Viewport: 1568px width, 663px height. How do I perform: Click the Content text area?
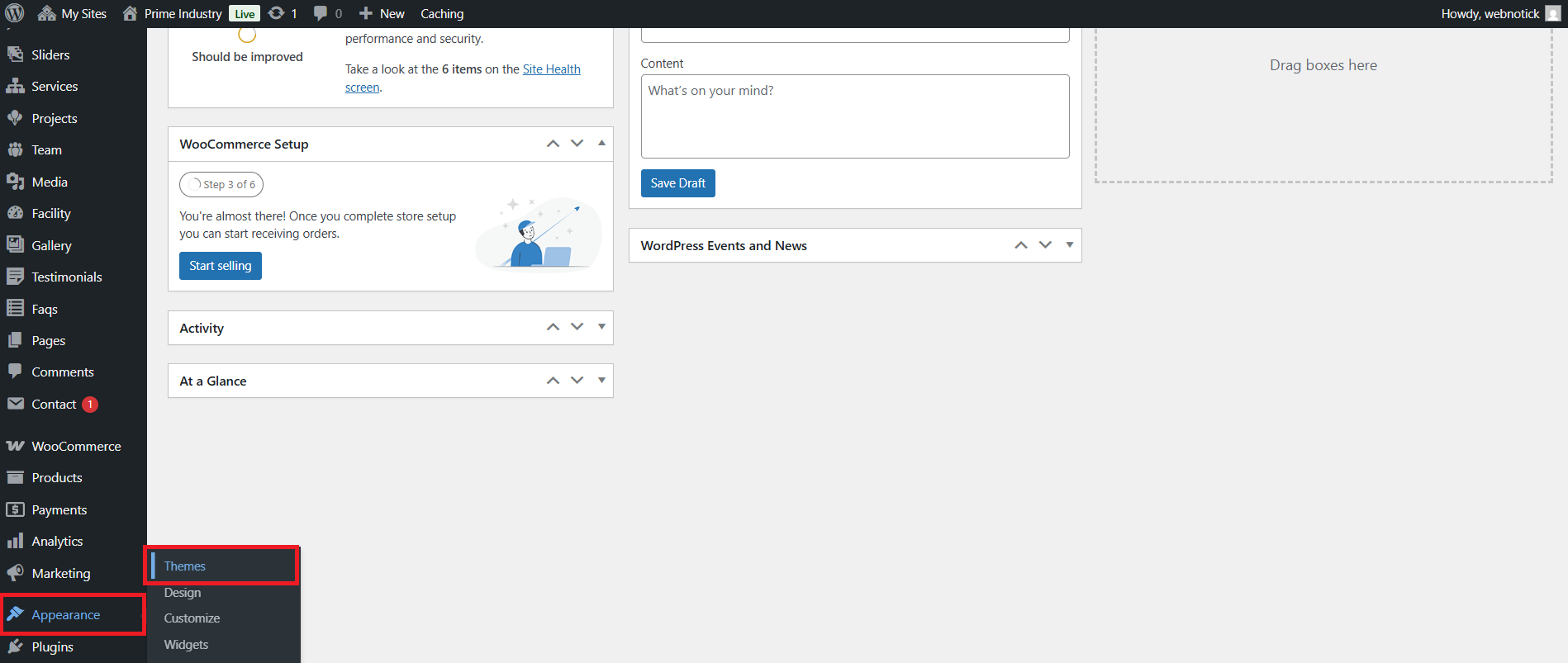(855, 116)
